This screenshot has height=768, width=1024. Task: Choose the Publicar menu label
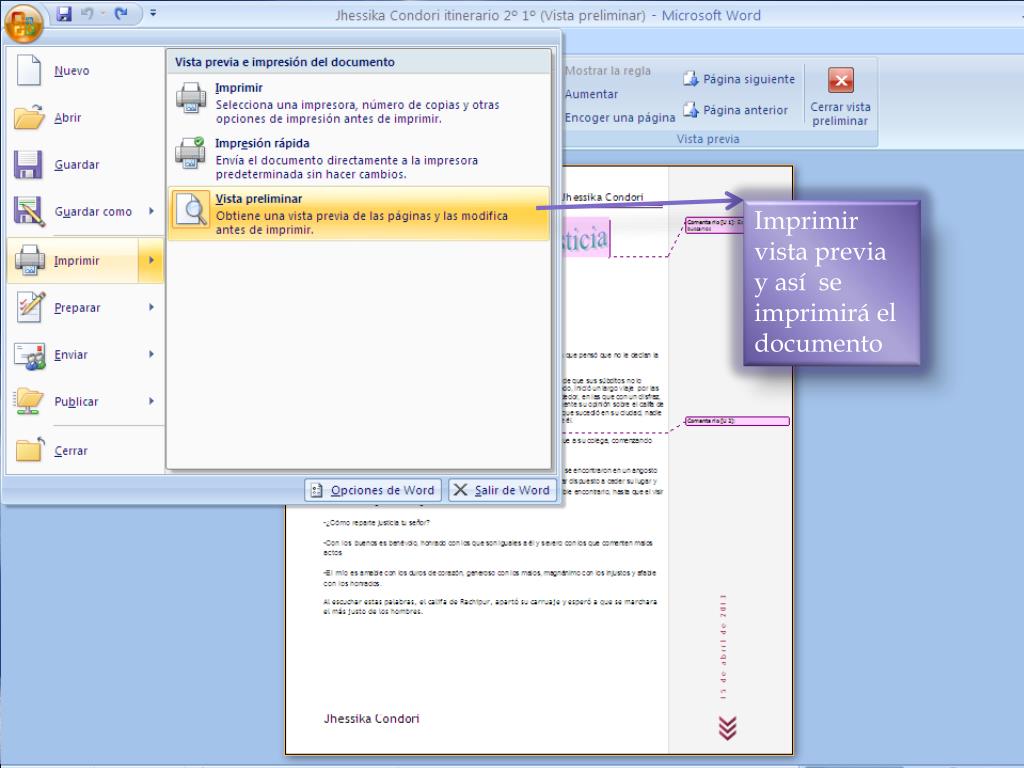pyautogui.click(x=76, y=402)
